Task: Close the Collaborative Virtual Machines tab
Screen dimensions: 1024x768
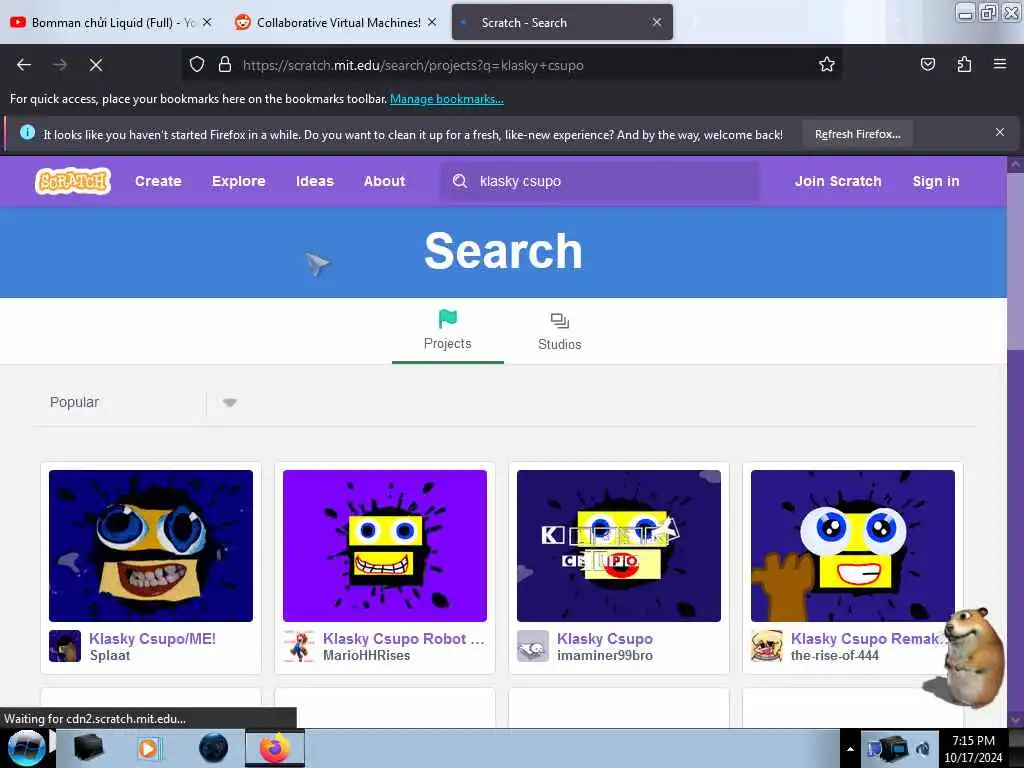Action: [x=432, y=22]
